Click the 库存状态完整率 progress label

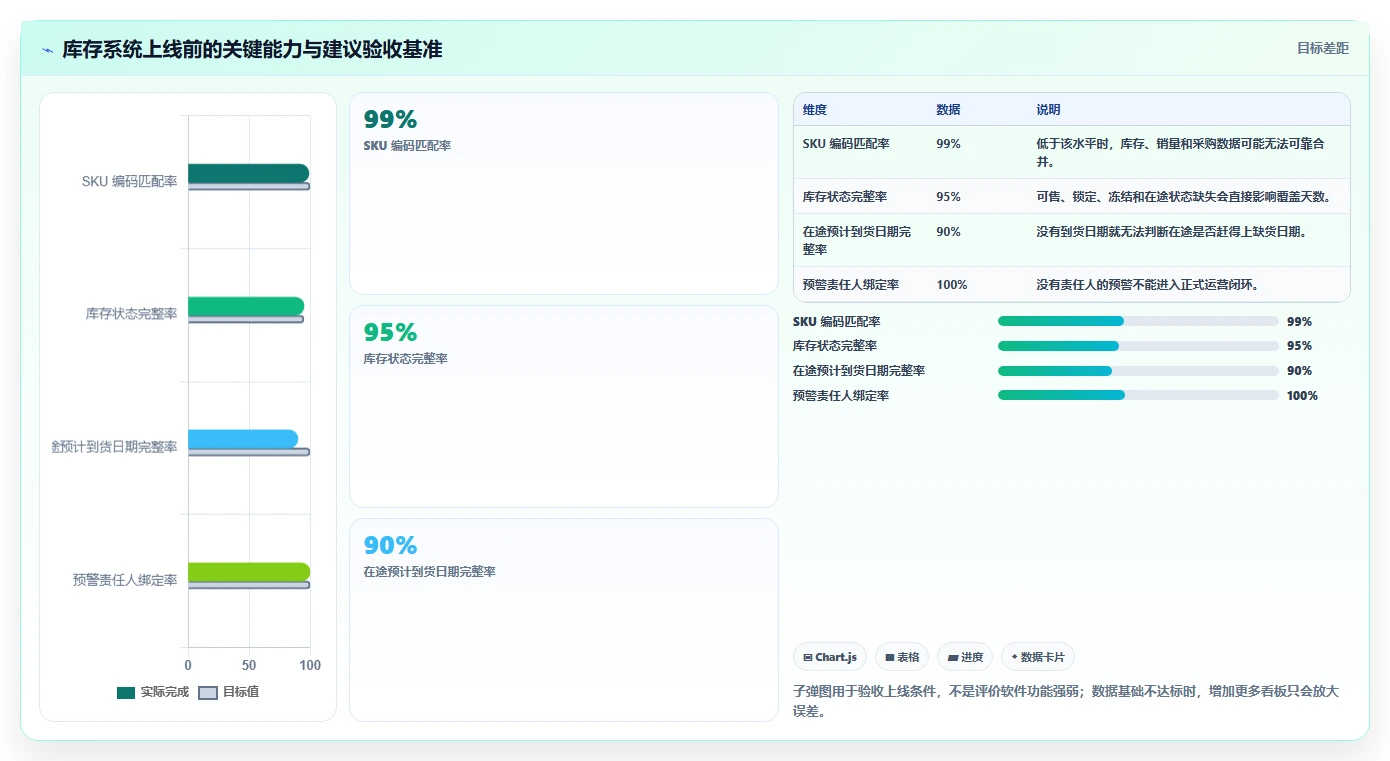point(835,346)
